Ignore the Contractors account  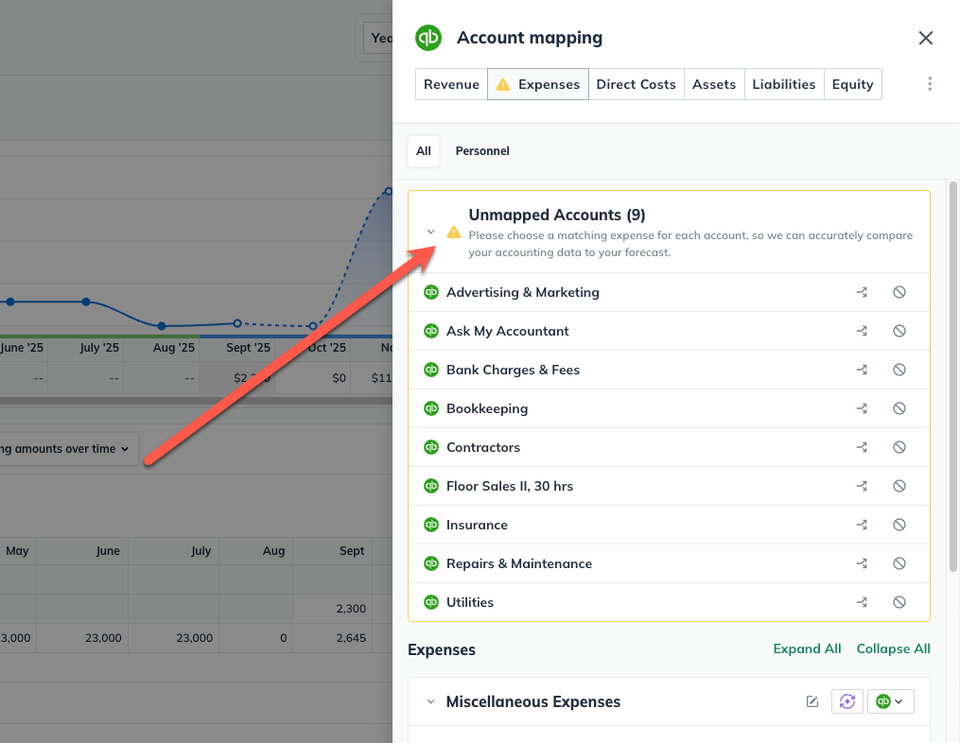tap(899, 447)
